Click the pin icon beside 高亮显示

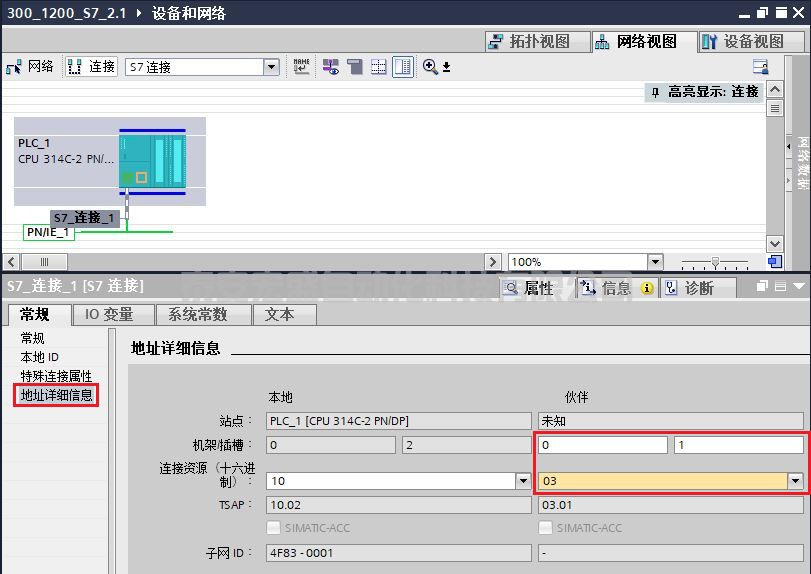655,92
